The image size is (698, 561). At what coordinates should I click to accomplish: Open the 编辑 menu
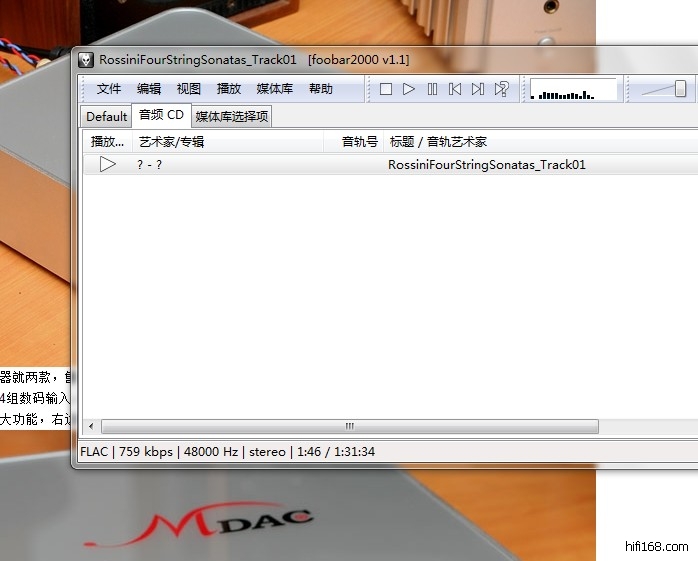pyautogui.click(x=149, y=89)
